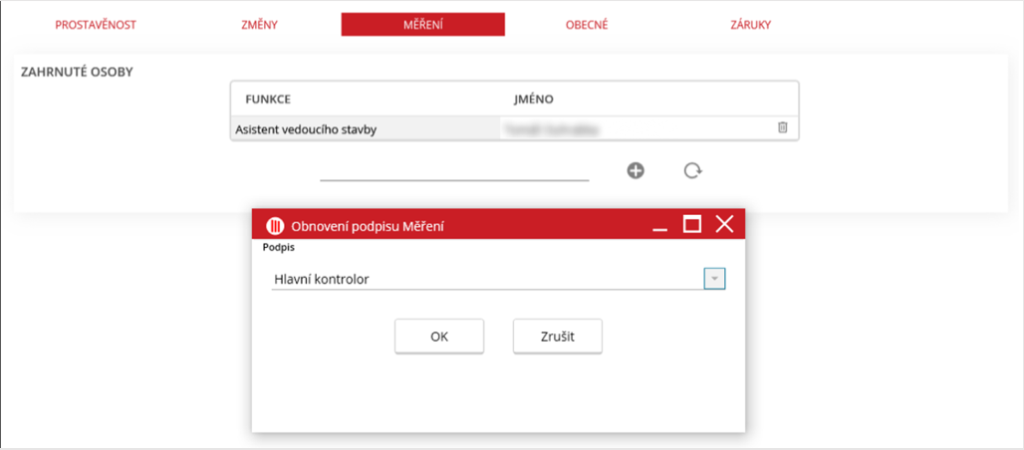Open the ZÁRUKY tab
Screen dimensions: 1024x450
point(750,25)
